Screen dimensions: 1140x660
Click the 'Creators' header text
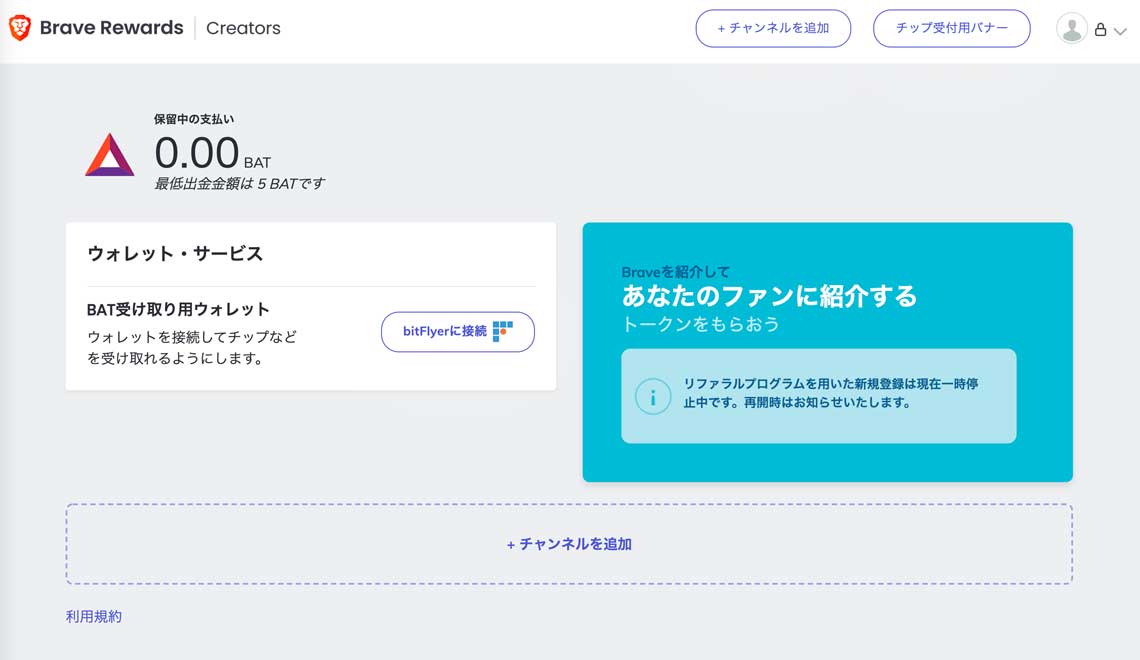(243, 28)
